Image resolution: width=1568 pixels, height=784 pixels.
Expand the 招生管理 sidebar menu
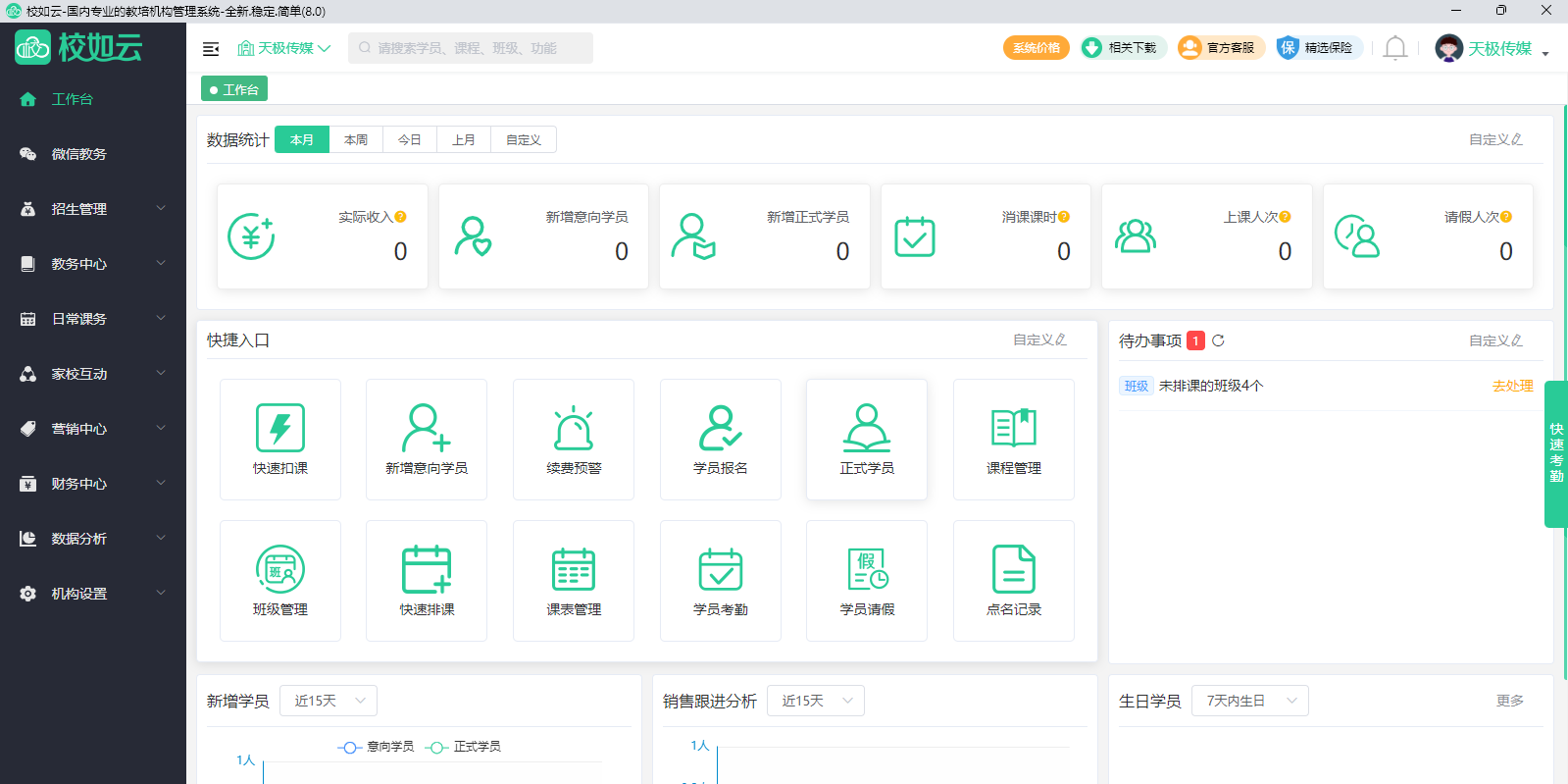(x=93, y=209)
